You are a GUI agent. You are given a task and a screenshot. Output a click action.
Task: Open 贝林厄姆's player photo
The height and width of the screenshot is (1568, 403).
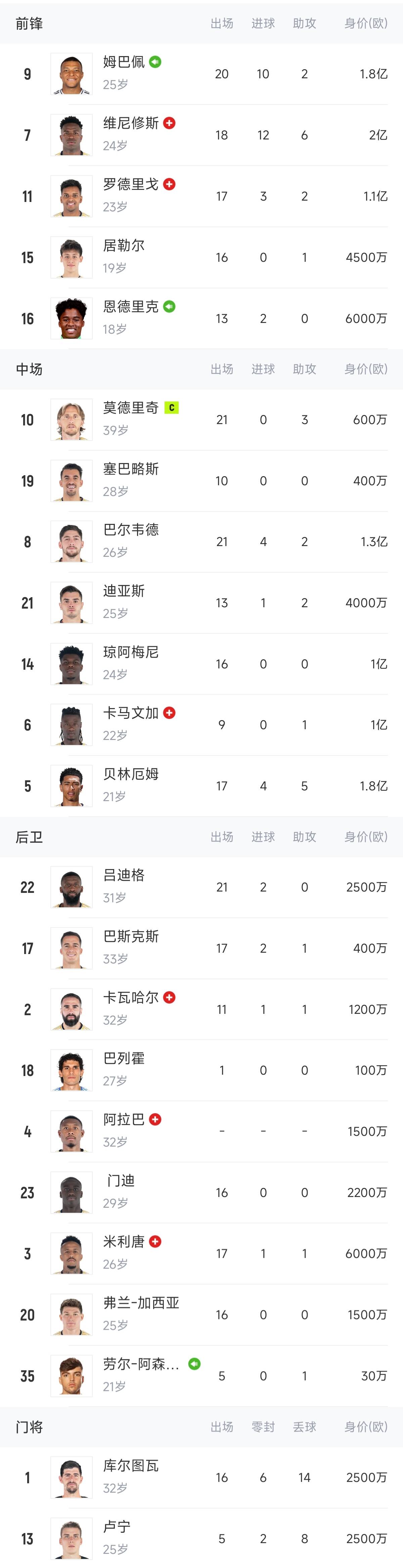(x=71, y=786)
